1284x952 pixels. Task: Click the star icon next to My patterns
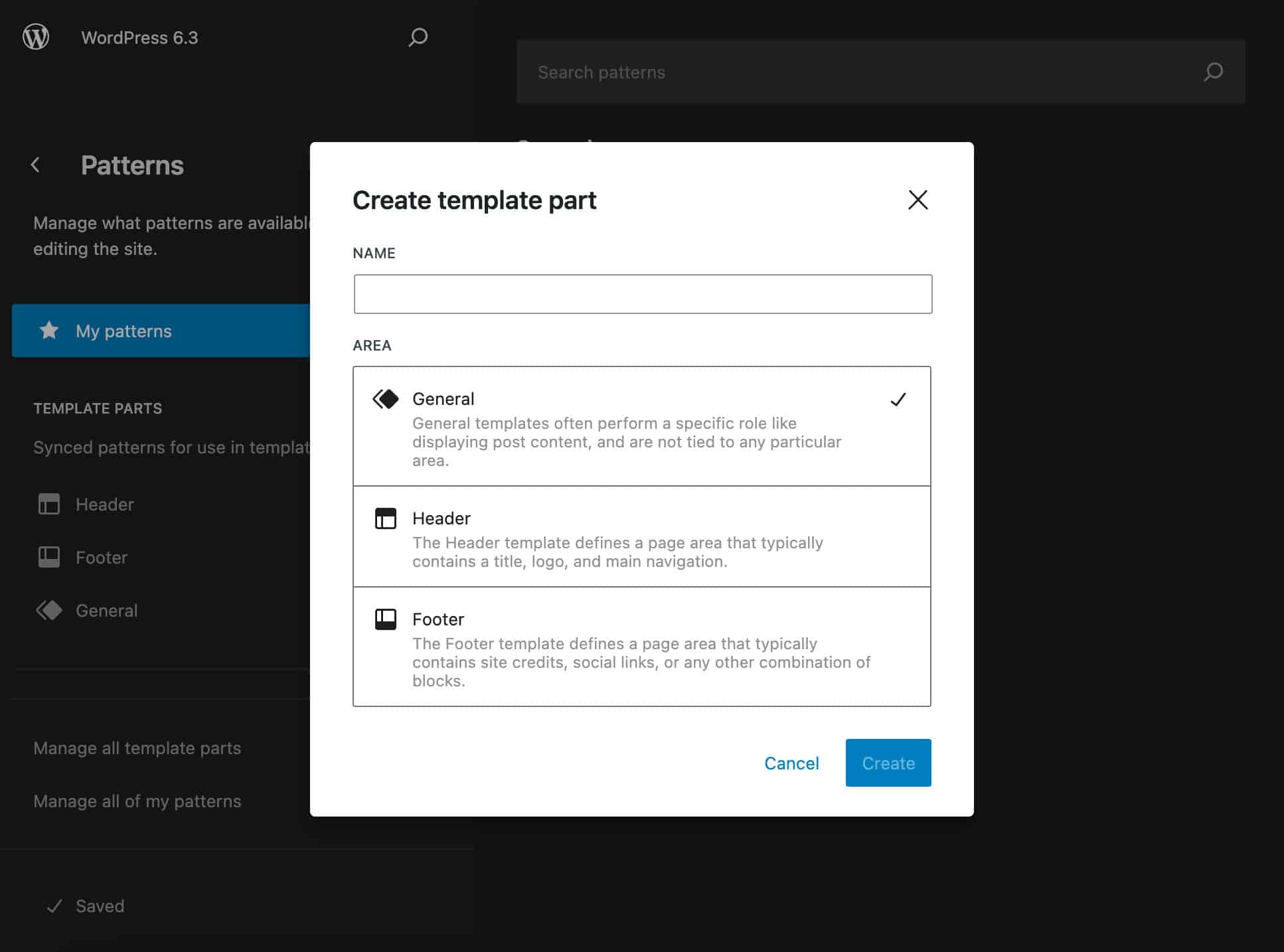[49, 330]
